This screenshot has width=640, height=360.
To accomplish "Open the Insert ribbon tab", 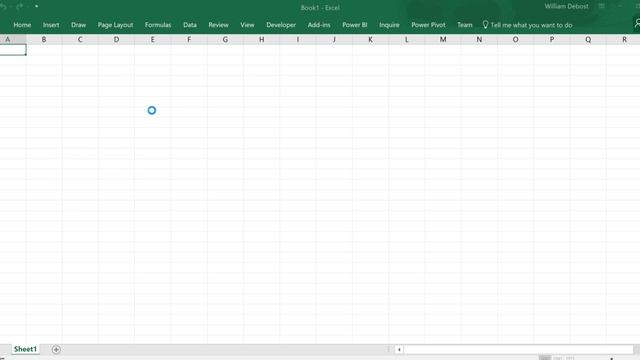I will [51, 25].
